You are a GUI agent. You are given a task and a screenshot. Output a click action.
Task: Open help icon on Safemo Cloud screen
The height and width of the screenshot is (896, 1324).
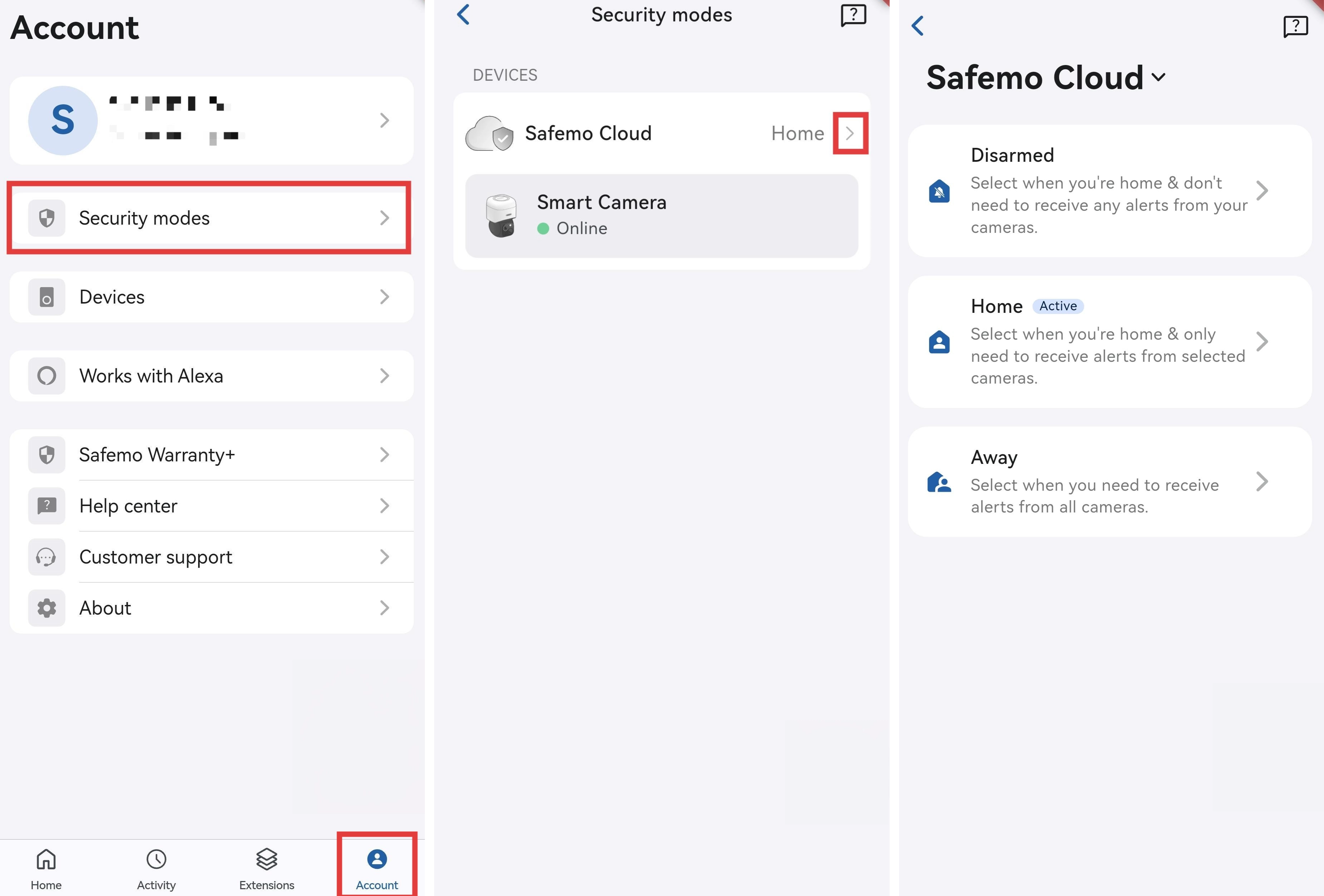click(1295, 26)
